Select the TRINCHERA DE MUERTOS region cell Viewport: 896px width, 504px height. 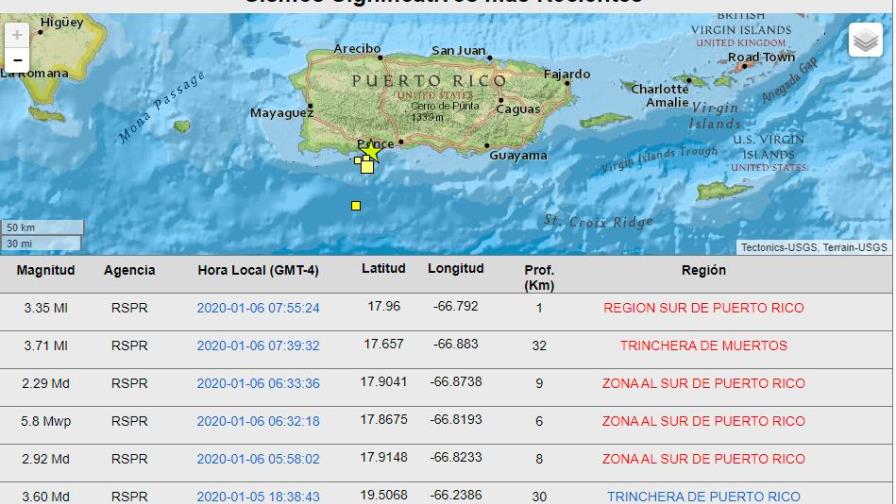tap(703, 346)
